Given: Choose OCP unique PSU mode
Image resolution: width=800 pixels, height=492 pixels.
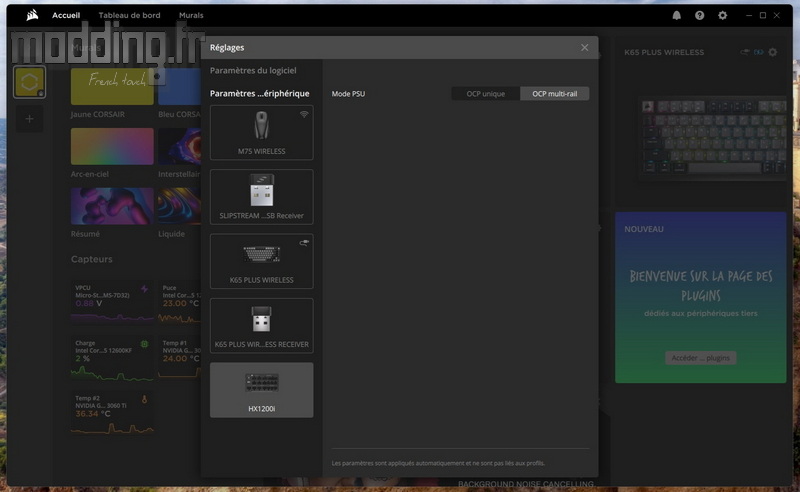Looking at the screenshot, I should [486, 93].
